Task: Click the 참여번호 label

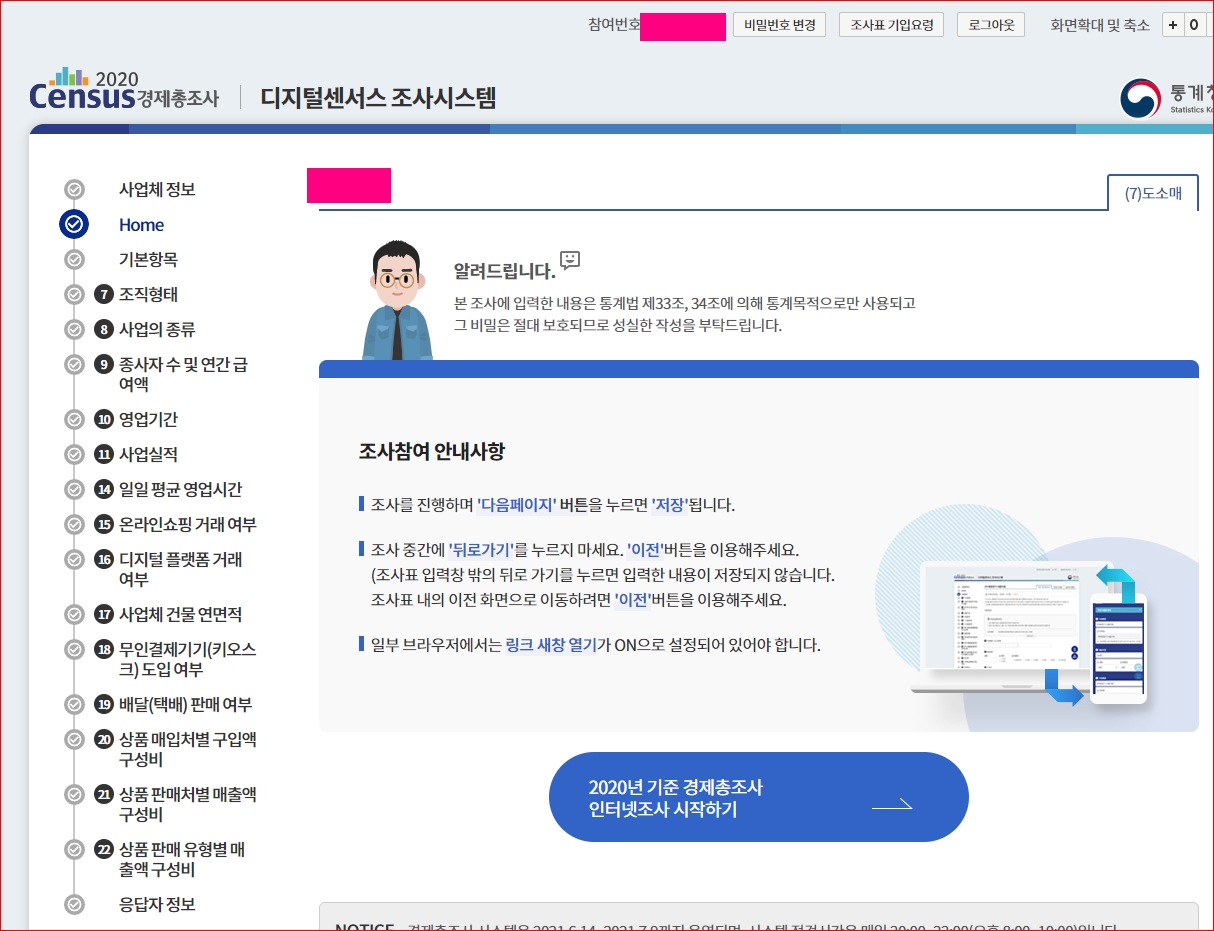Action: (x=614, y=25)
